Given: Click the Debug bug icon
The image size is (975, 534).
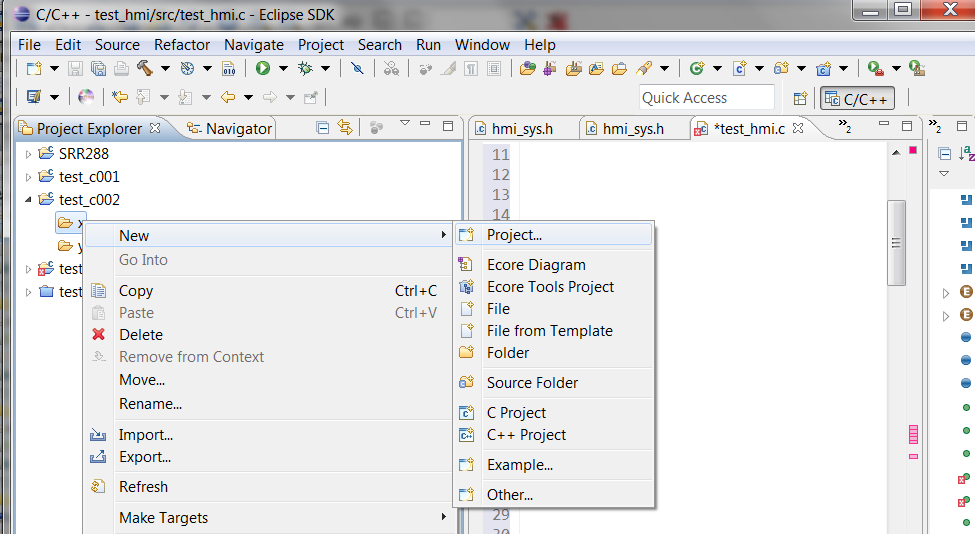Looking at the screenshot, I should point(305,68).
